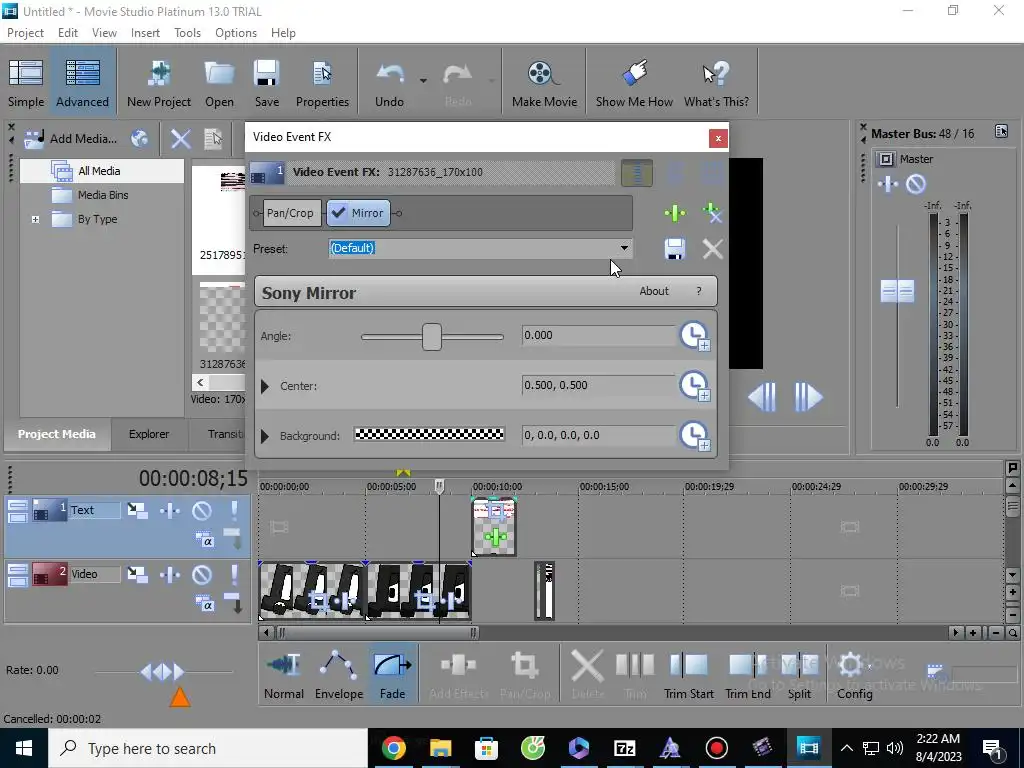
Task: Select the Envelope edit tool
Action: click(339, 674)
